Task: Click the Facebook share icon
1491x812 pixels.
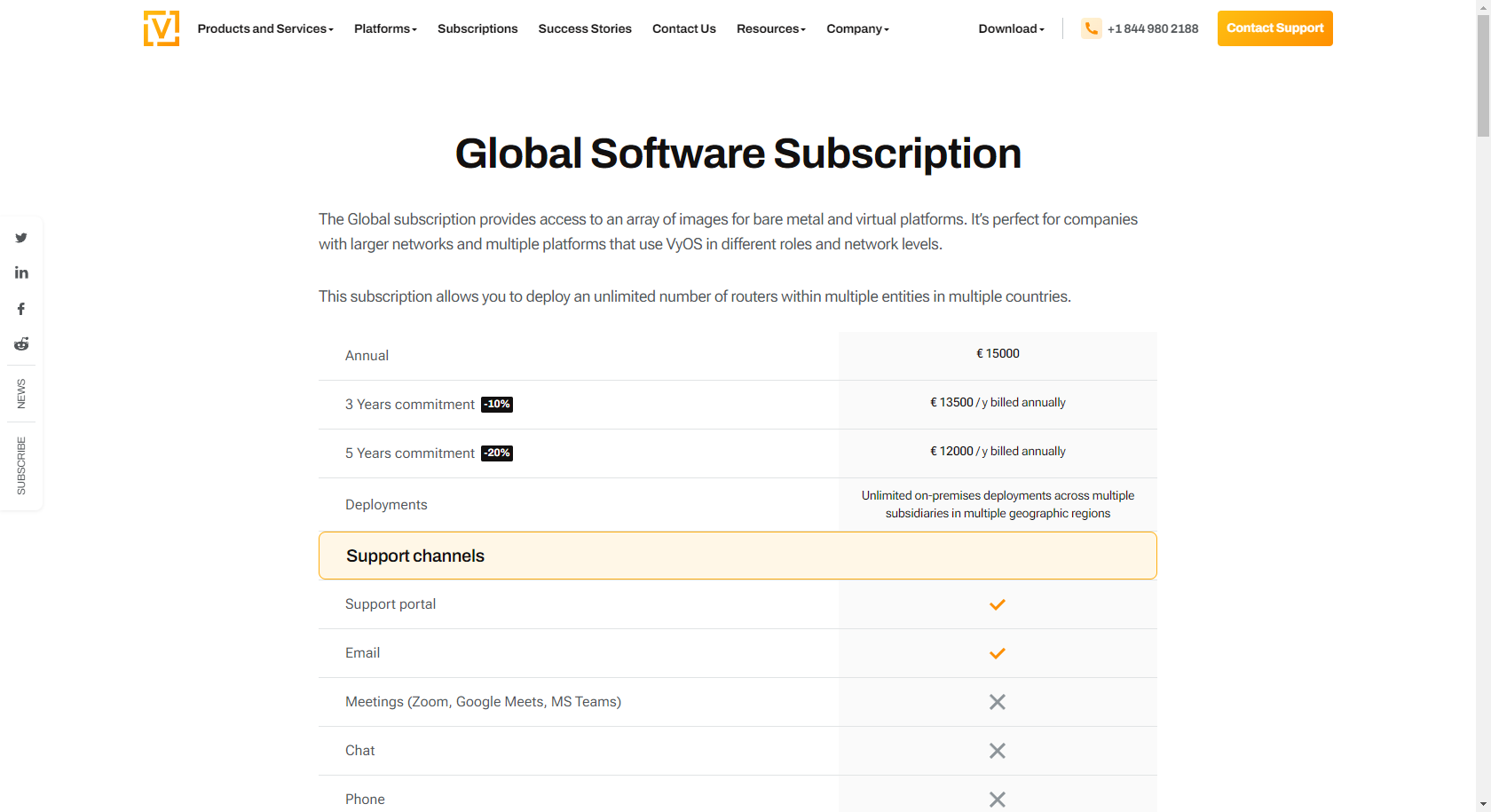Action: [x=21, y=308]
